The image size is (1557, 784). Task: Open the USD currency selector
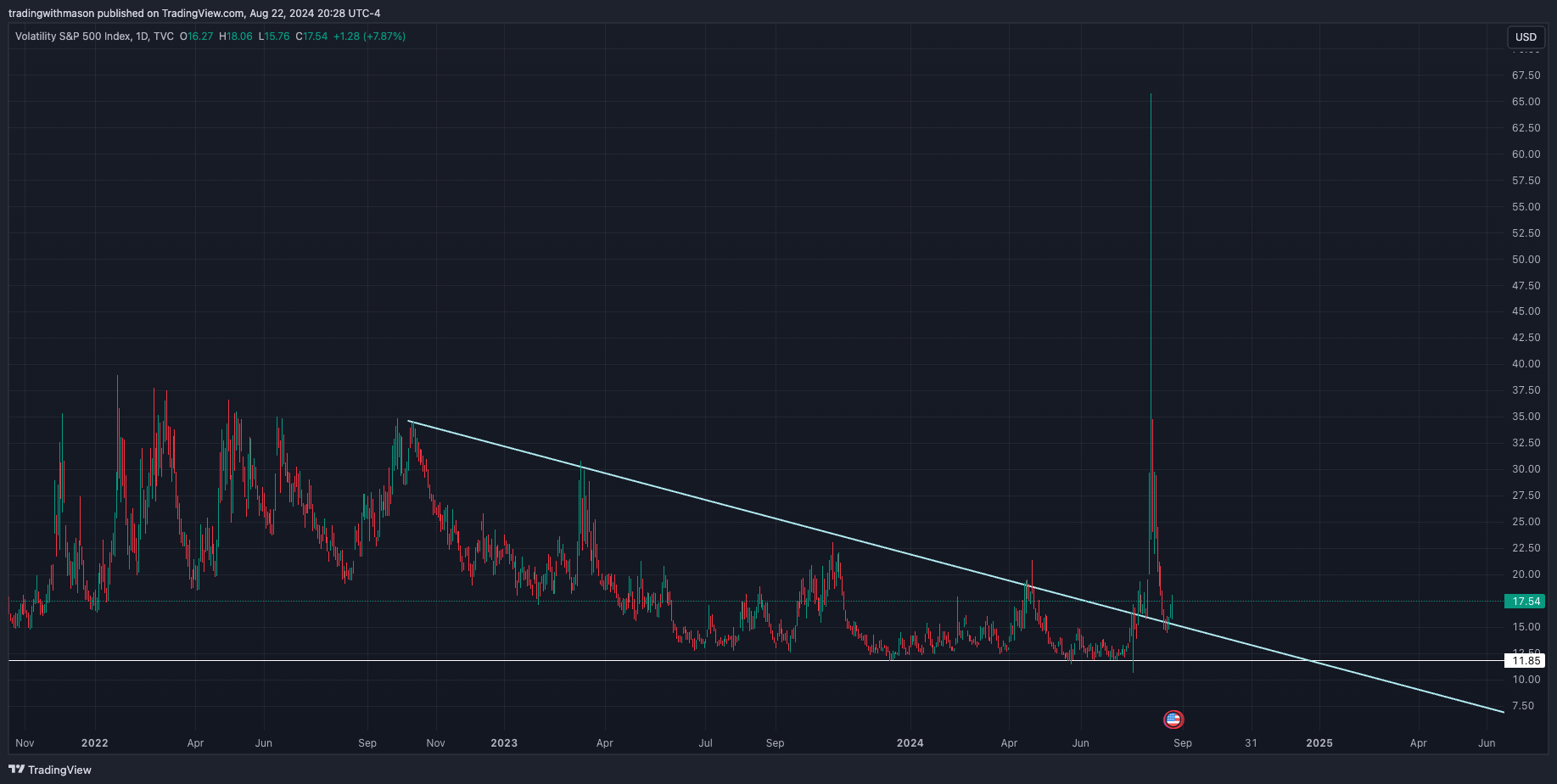(1526, 36)
